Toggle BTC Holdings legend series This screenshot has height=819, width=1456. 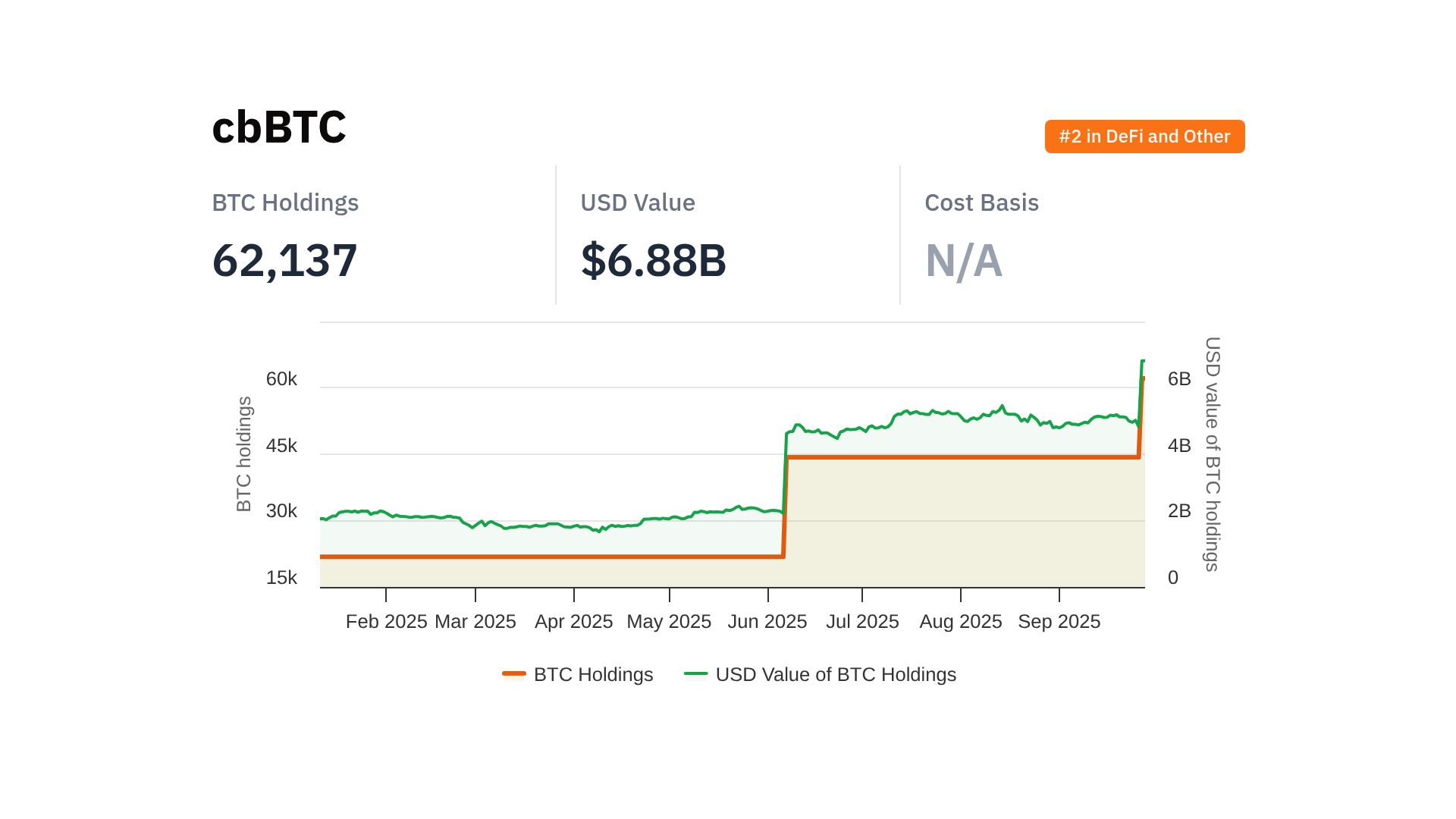(593, 674)
